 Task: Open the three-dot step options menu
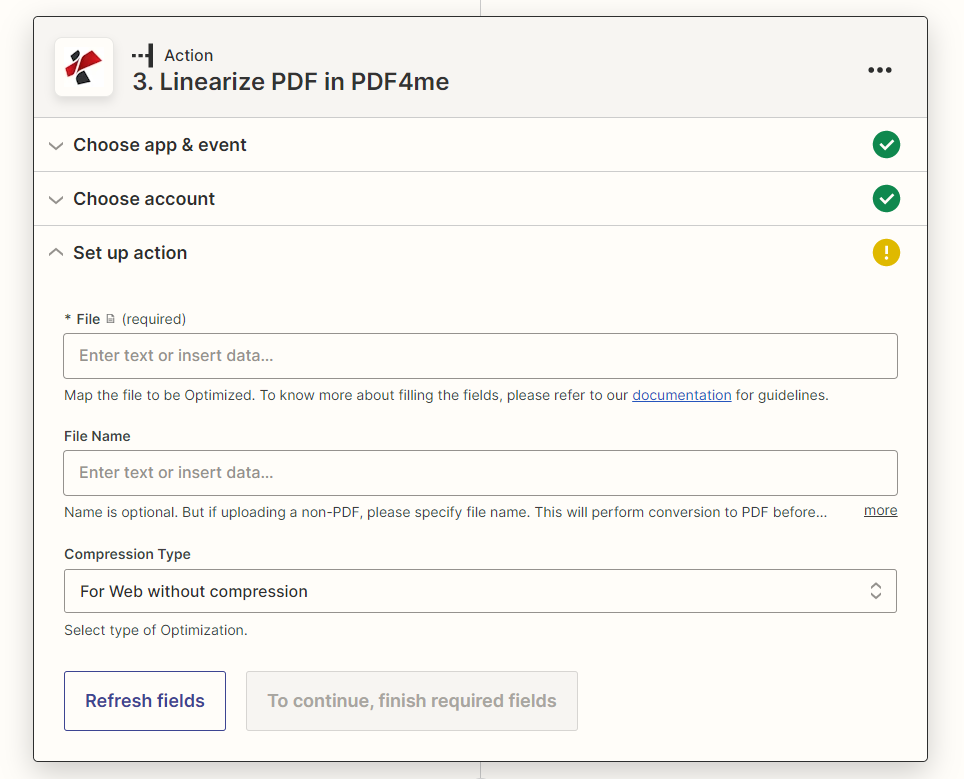pos(880,70)
